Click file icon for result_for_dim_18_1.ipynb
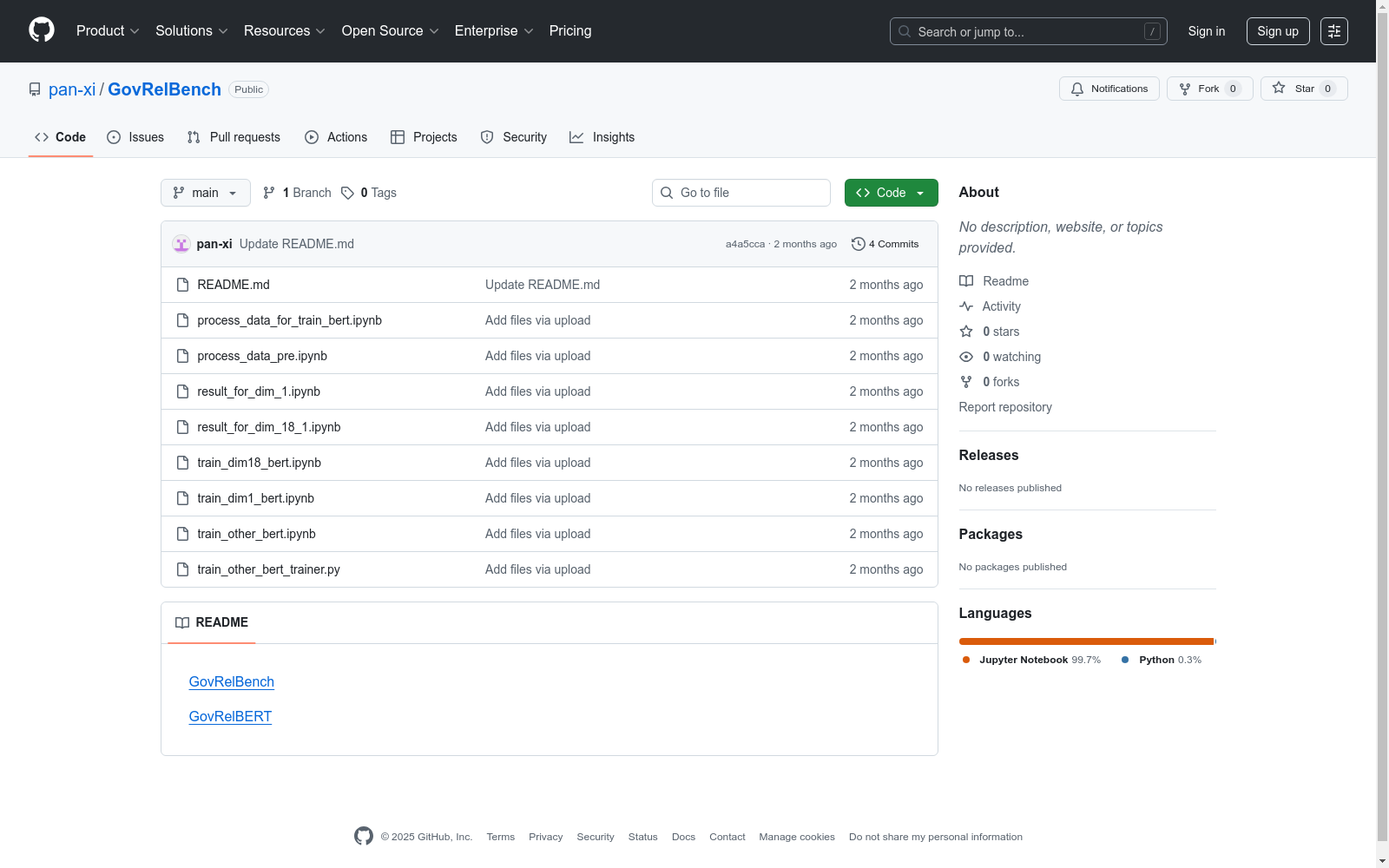This screenshot has width=1389, height=868. 182,427
